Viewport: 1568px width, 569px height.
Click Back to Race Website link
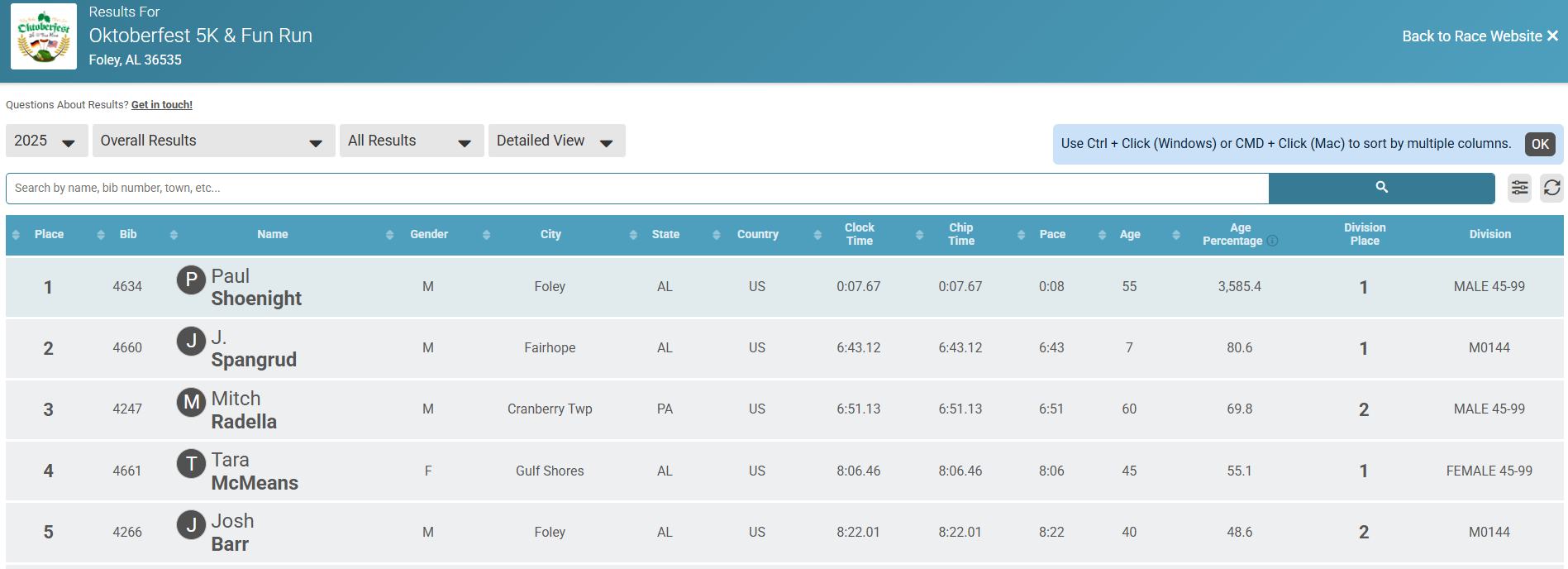[x=1480, y=36]
